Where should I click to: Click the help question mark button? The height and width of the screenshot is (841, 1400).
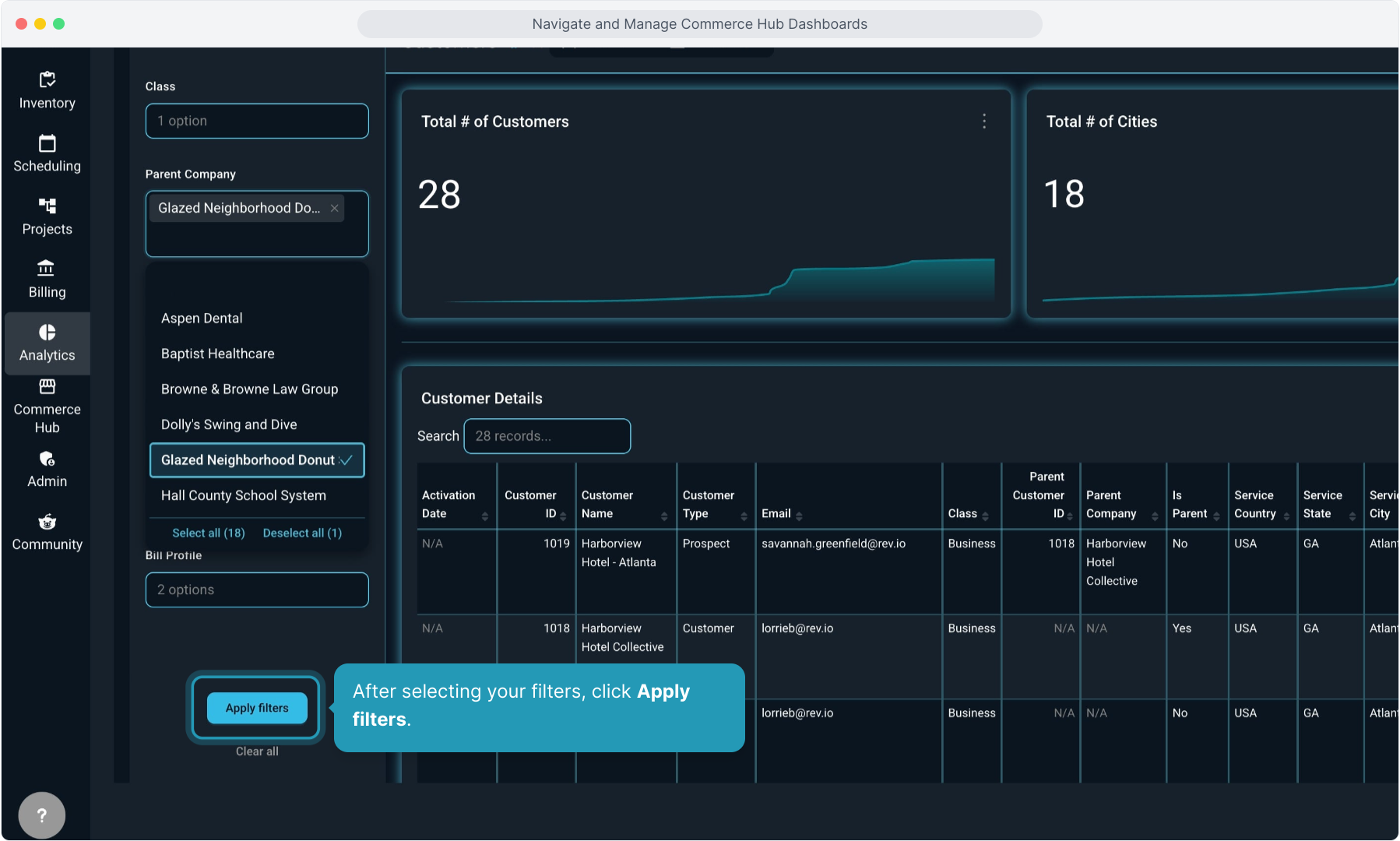[42, 815]
